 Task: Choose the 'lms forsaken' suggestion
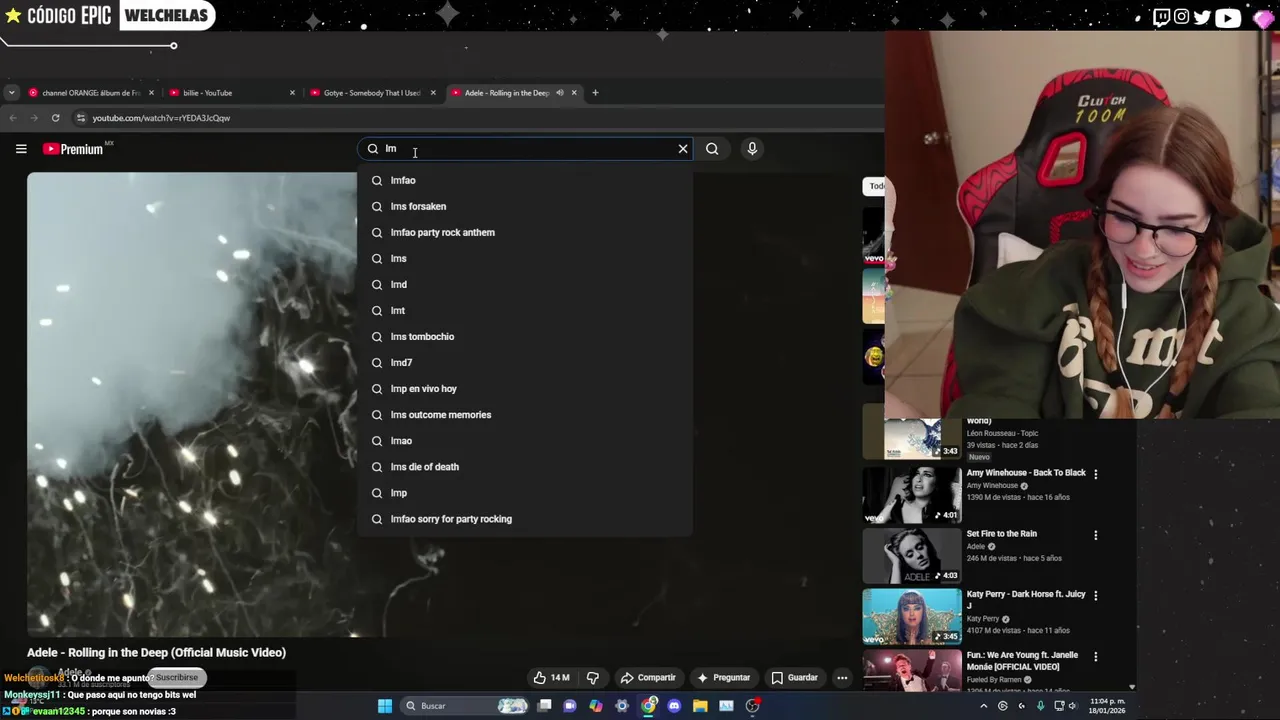525,206
